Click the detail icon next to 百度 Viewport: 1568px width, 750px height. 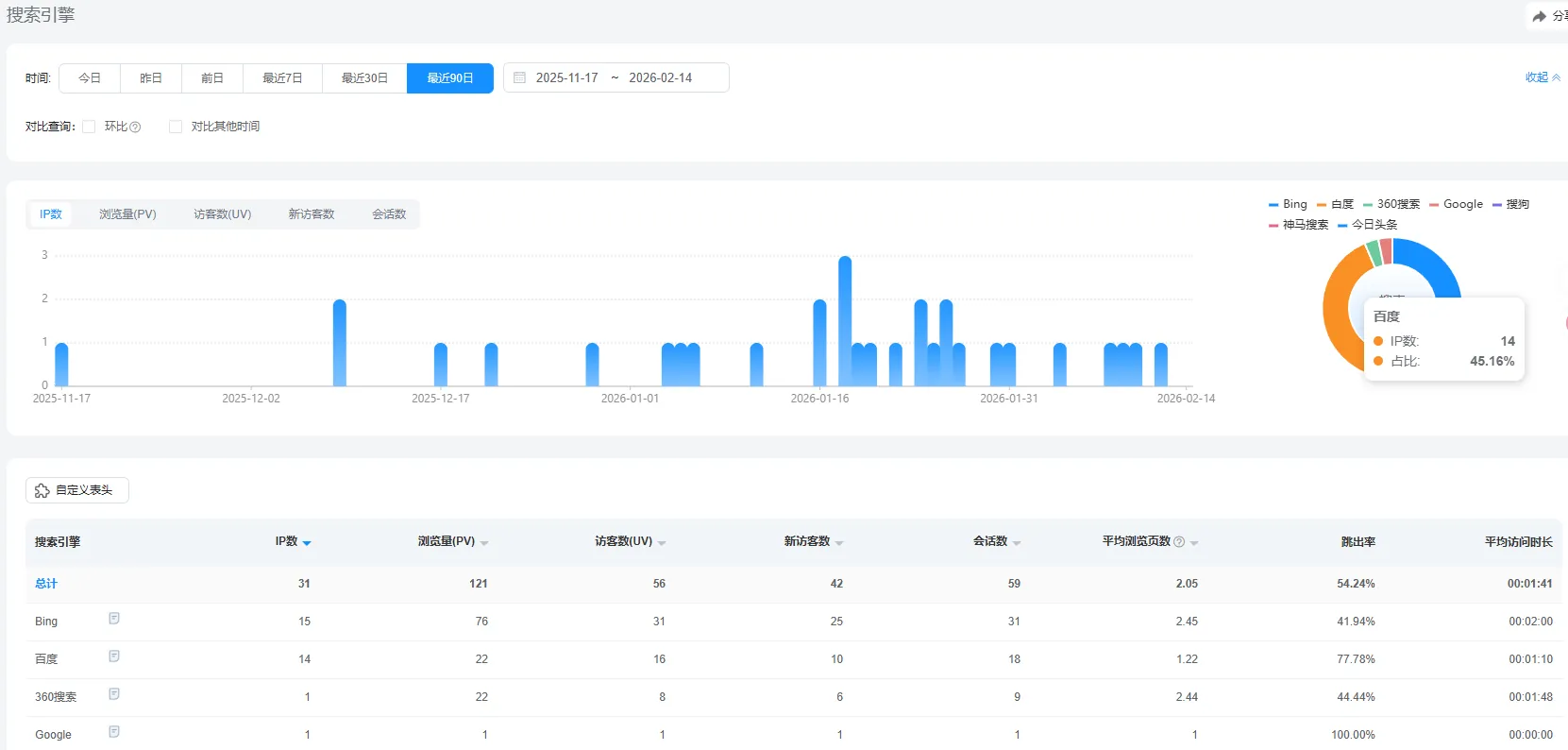tap(114, 656)
